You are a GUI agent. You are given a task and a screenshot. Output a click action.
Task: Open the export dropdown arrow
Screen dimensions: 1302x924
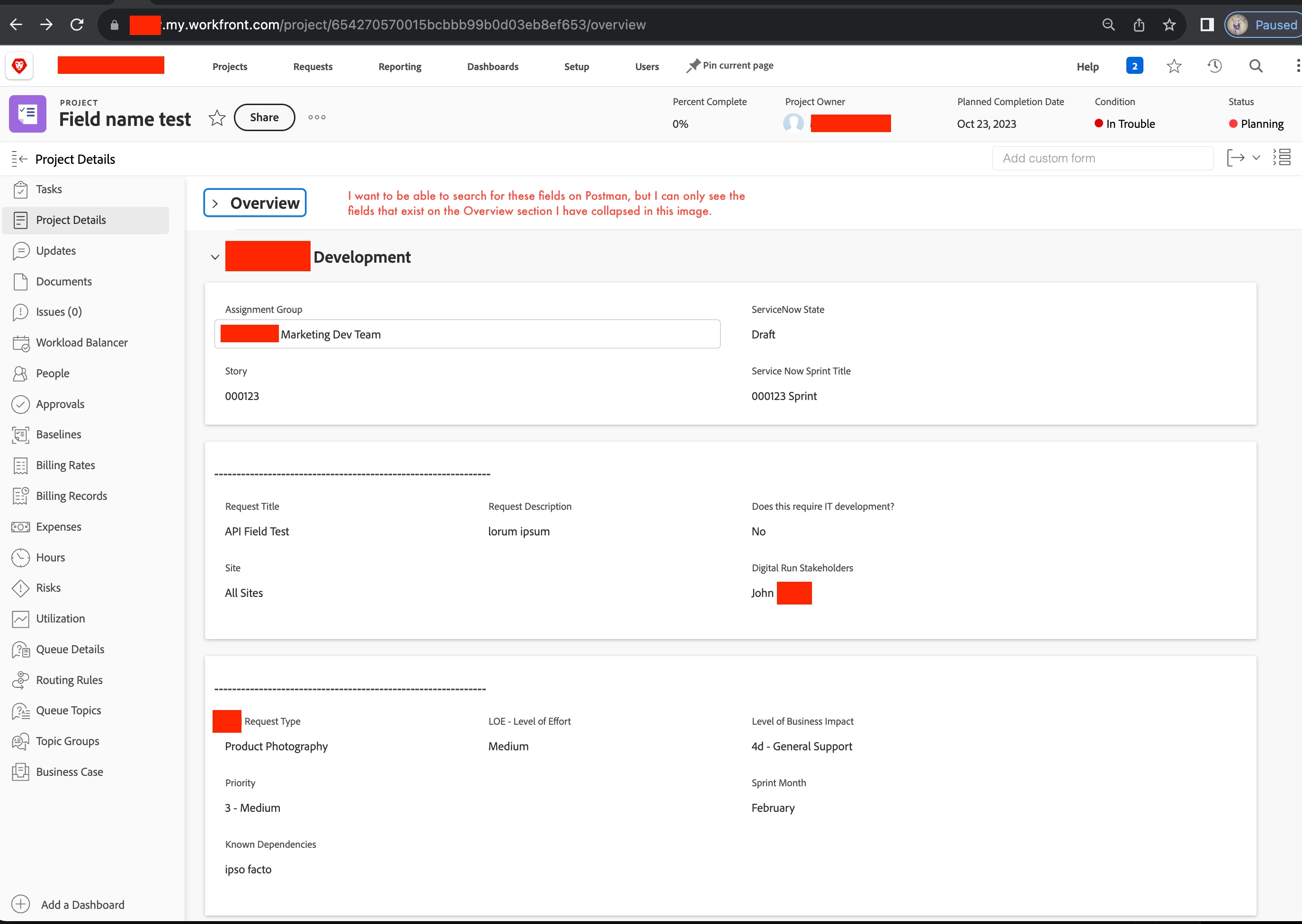1256,158
